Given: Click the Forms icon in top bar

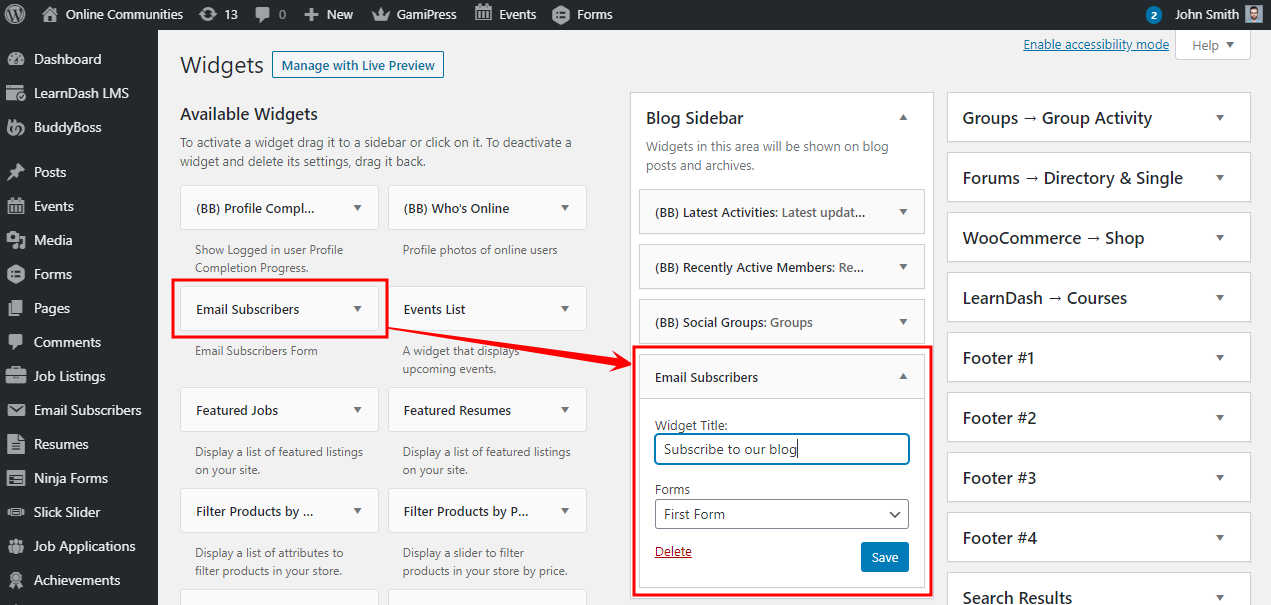Looking at the screenshot, I should tap(560, 14).
